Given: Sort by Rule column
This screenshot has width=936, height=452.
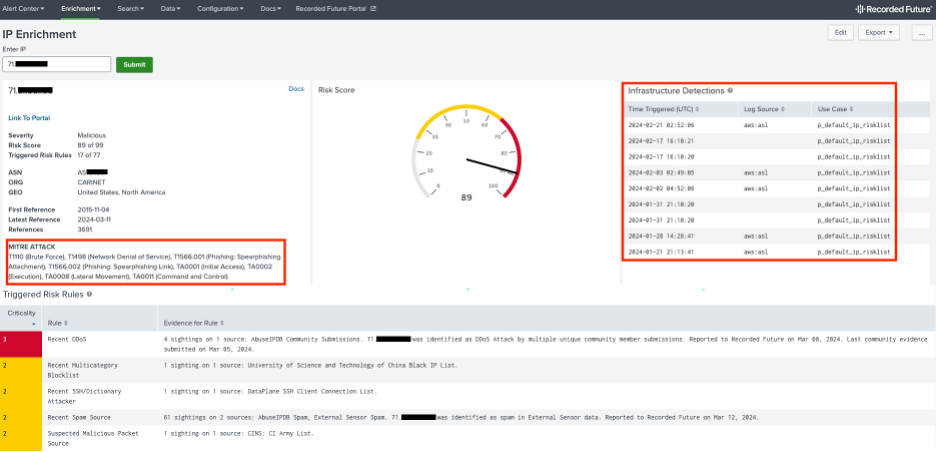Looking at the screenshot, I should pyautogui.click(x=57, y=323).
